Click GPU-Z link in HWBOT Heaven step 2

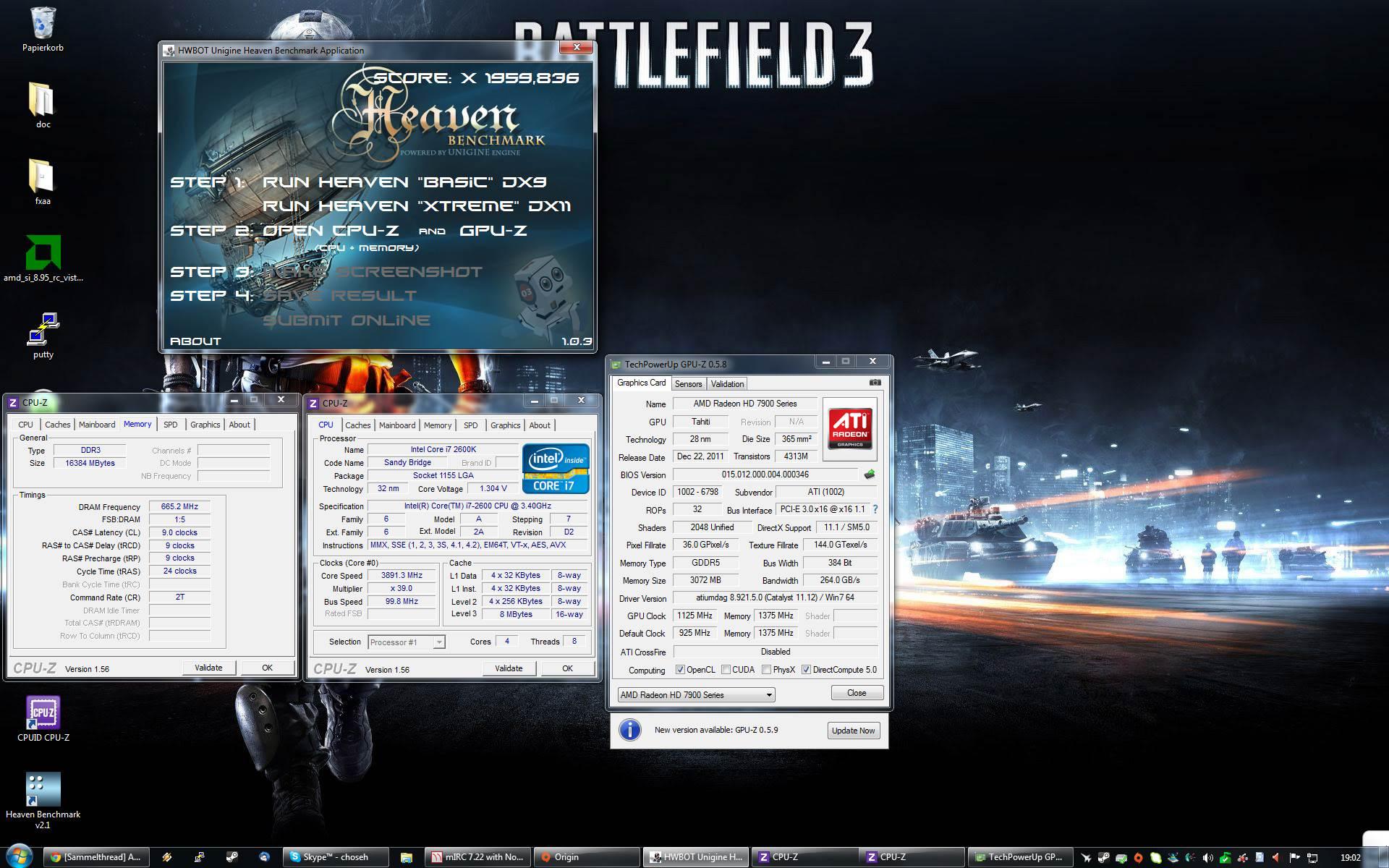493,231
